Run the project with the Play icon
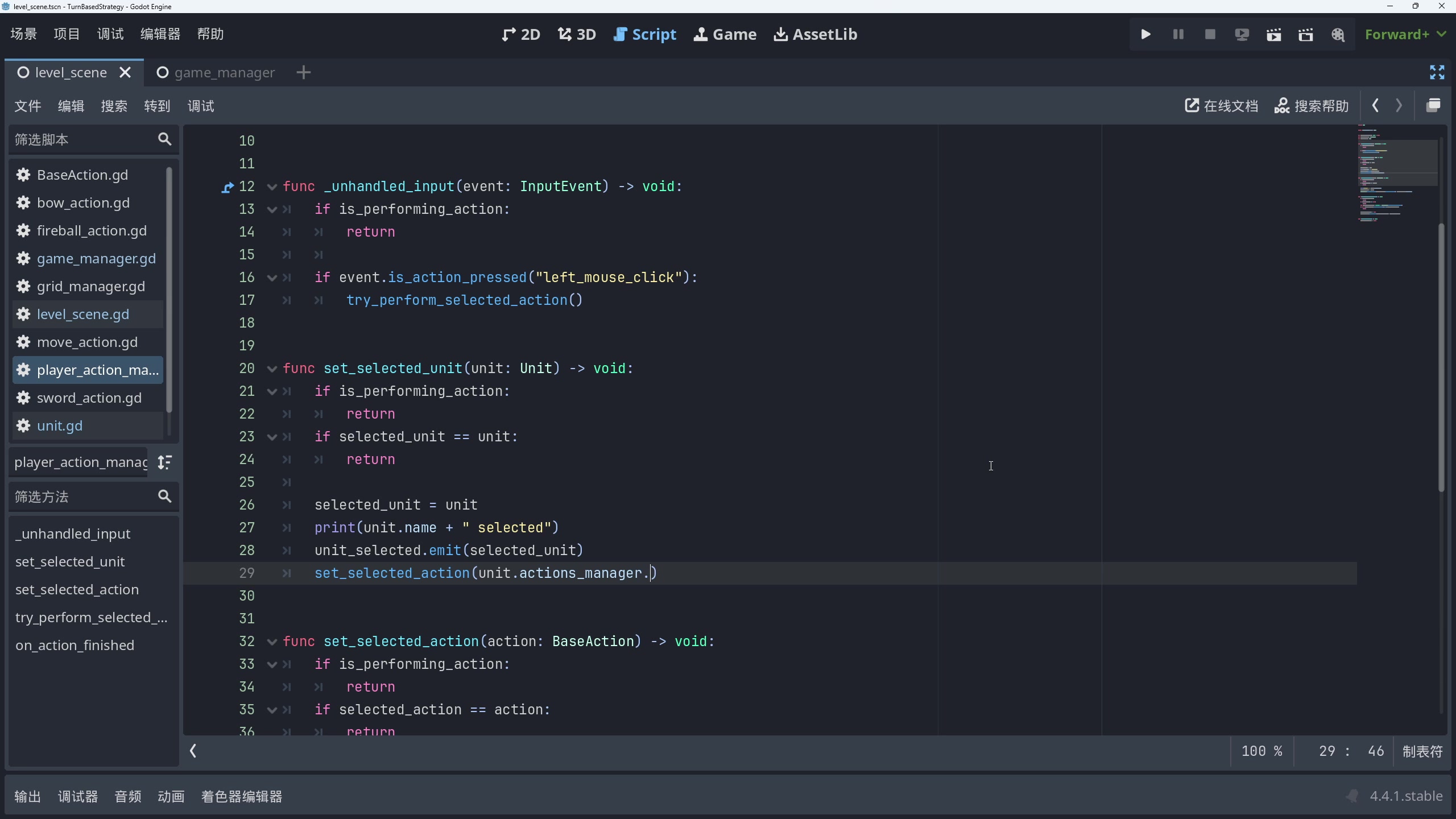Screen dimensions: 1456x819 (x=1145, y=34)
